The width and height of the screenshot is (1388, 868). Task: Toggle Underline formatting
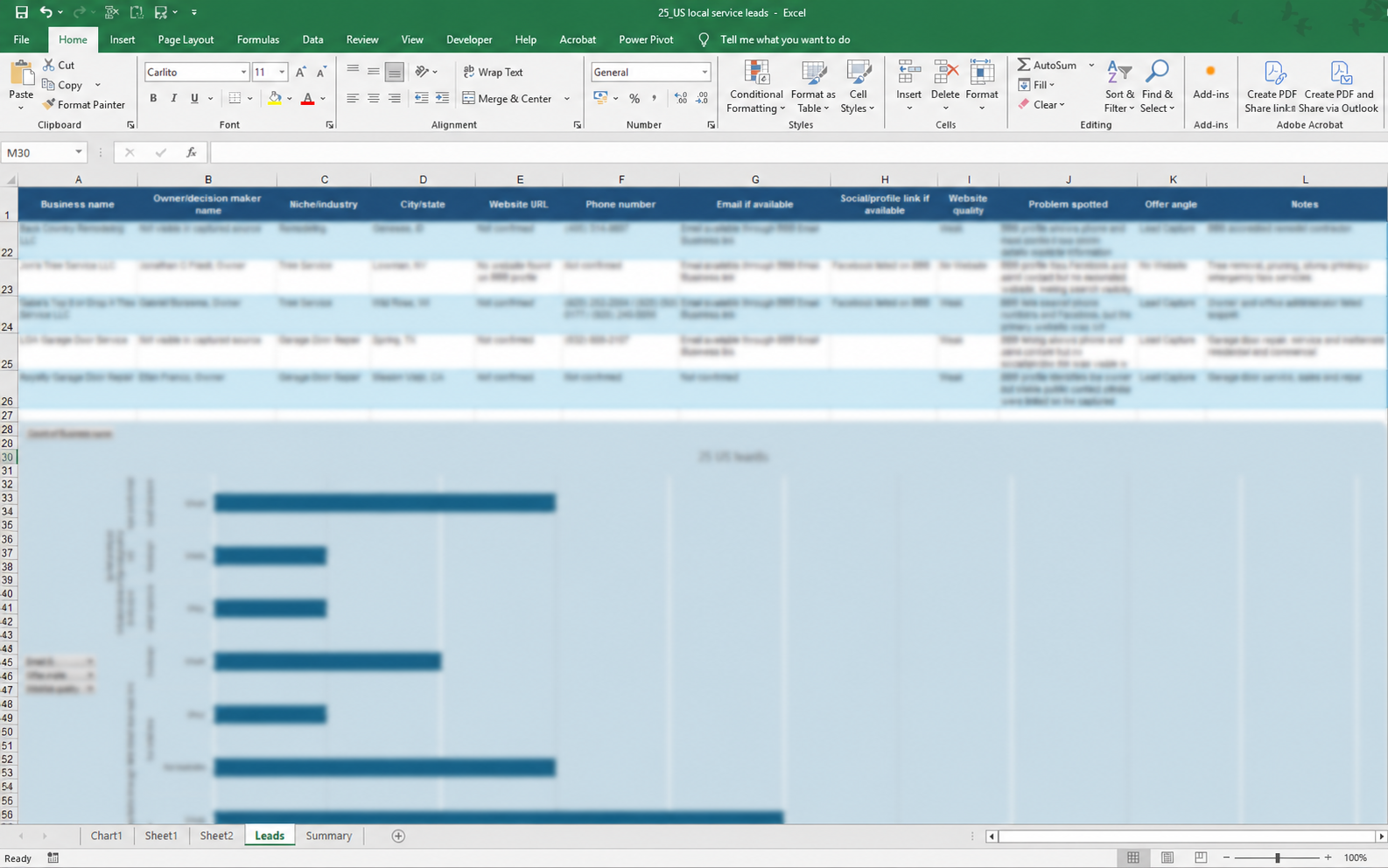pyautogui.click(x=194, y=98)
